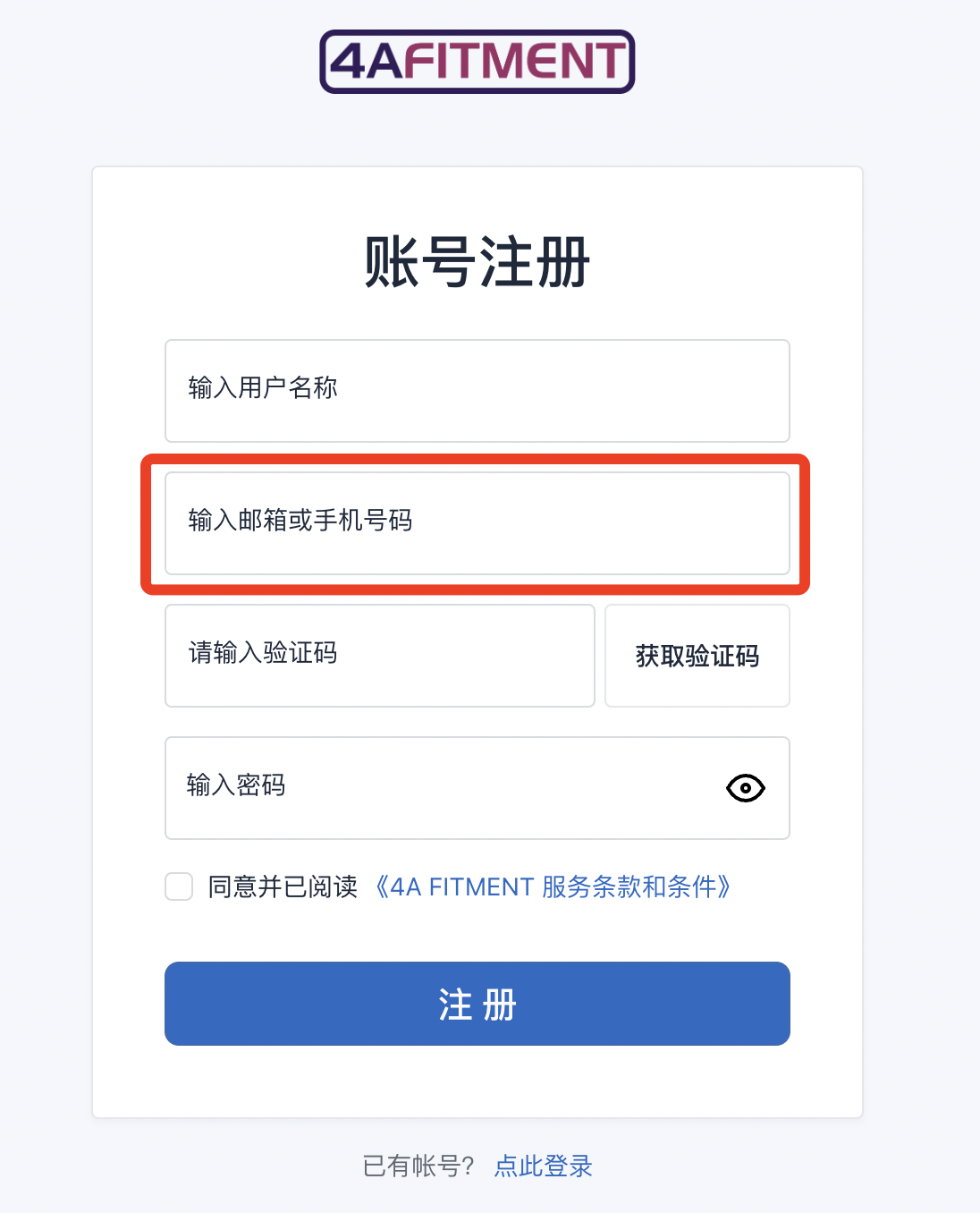Check the 同意并已阅读 agreement checkbox

[x=179, y=886]
